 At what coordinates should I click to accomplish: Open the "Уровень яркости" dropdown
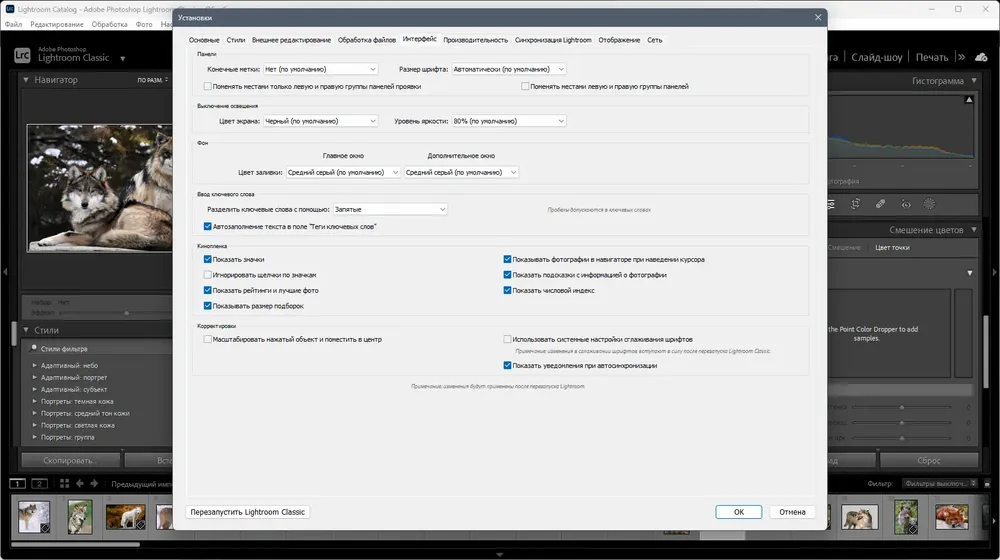[x=509, y=121]
